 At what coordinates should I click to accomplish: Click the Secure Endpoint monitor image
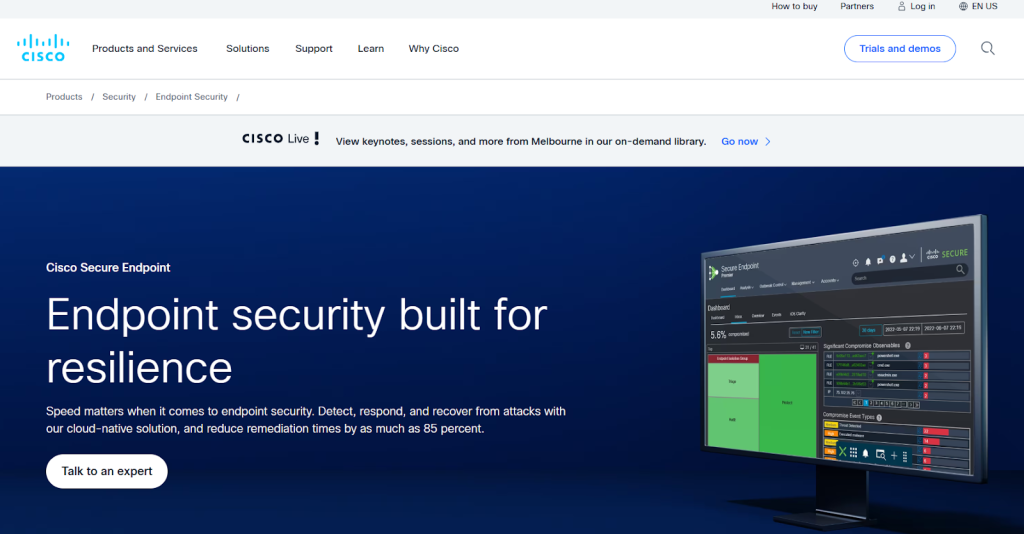click(842, 371)
